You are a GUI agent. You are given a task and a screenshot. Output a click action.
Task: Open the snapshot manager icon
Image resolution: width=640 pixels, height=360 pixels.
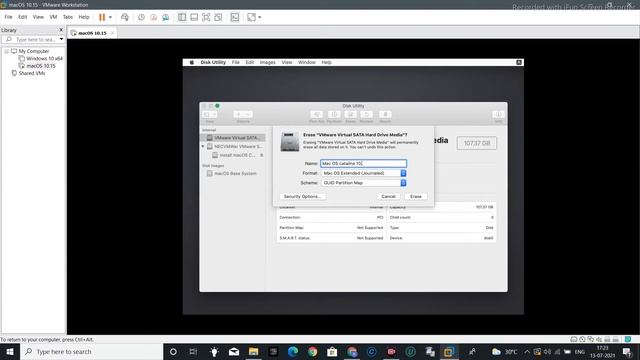(165, 17)
